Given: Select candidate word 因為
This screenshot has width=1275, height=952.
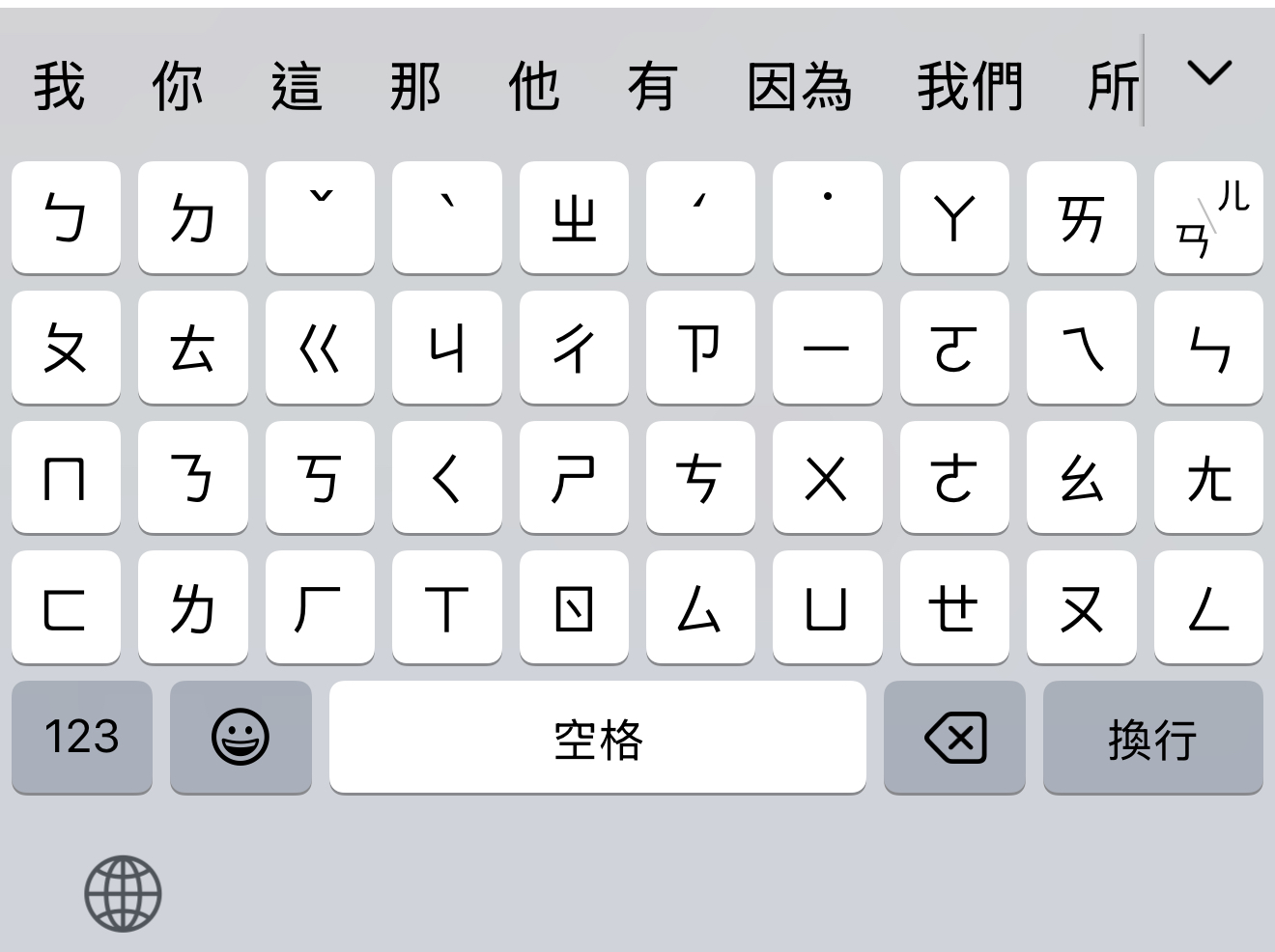Looking at the screenshot, I should pyautogui.click(x=800, y=86).
